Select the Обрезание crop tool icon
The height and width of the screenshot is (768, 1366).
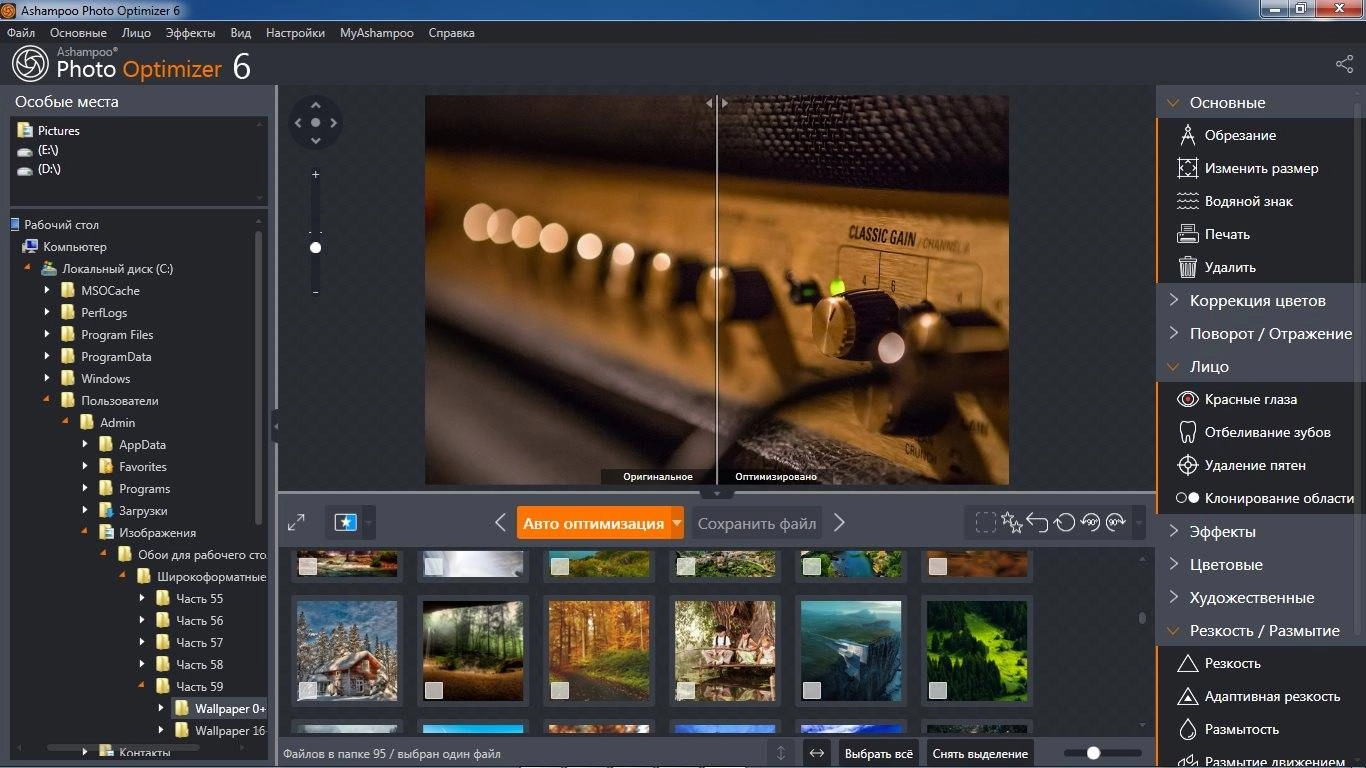click(x=1187, y=135)
